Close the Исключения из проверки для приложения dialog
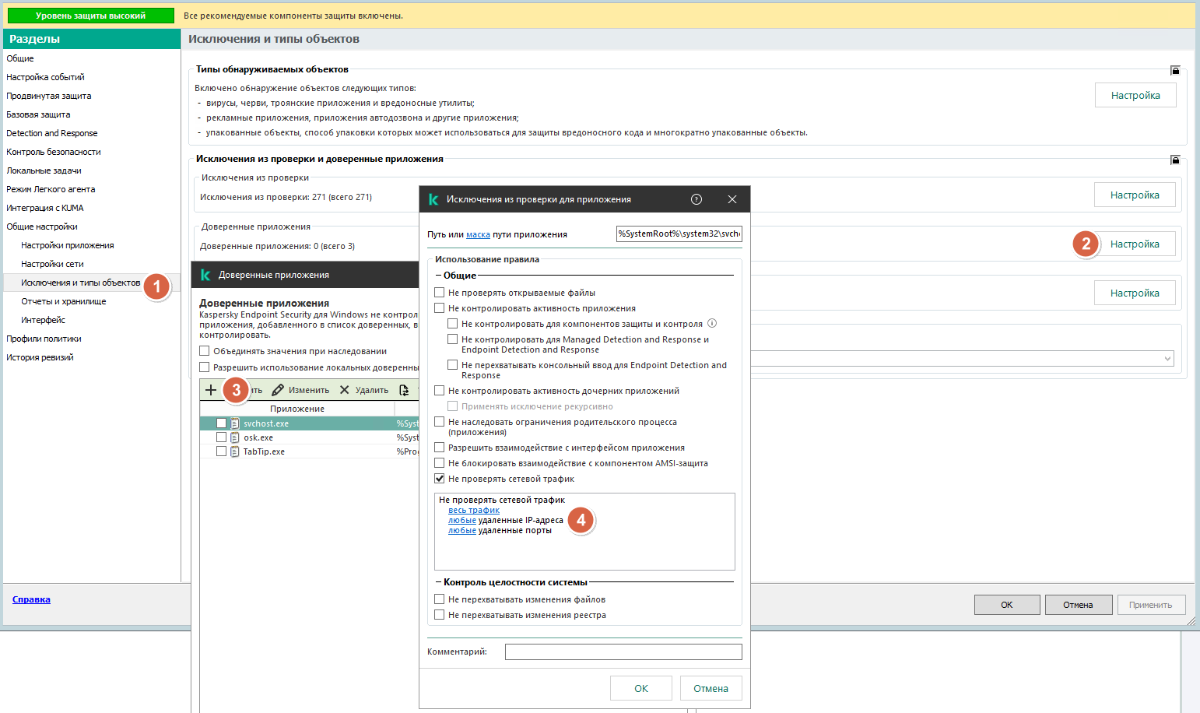Image resolution: width=1200 pixels, height=713 pixels. (732, 199)
